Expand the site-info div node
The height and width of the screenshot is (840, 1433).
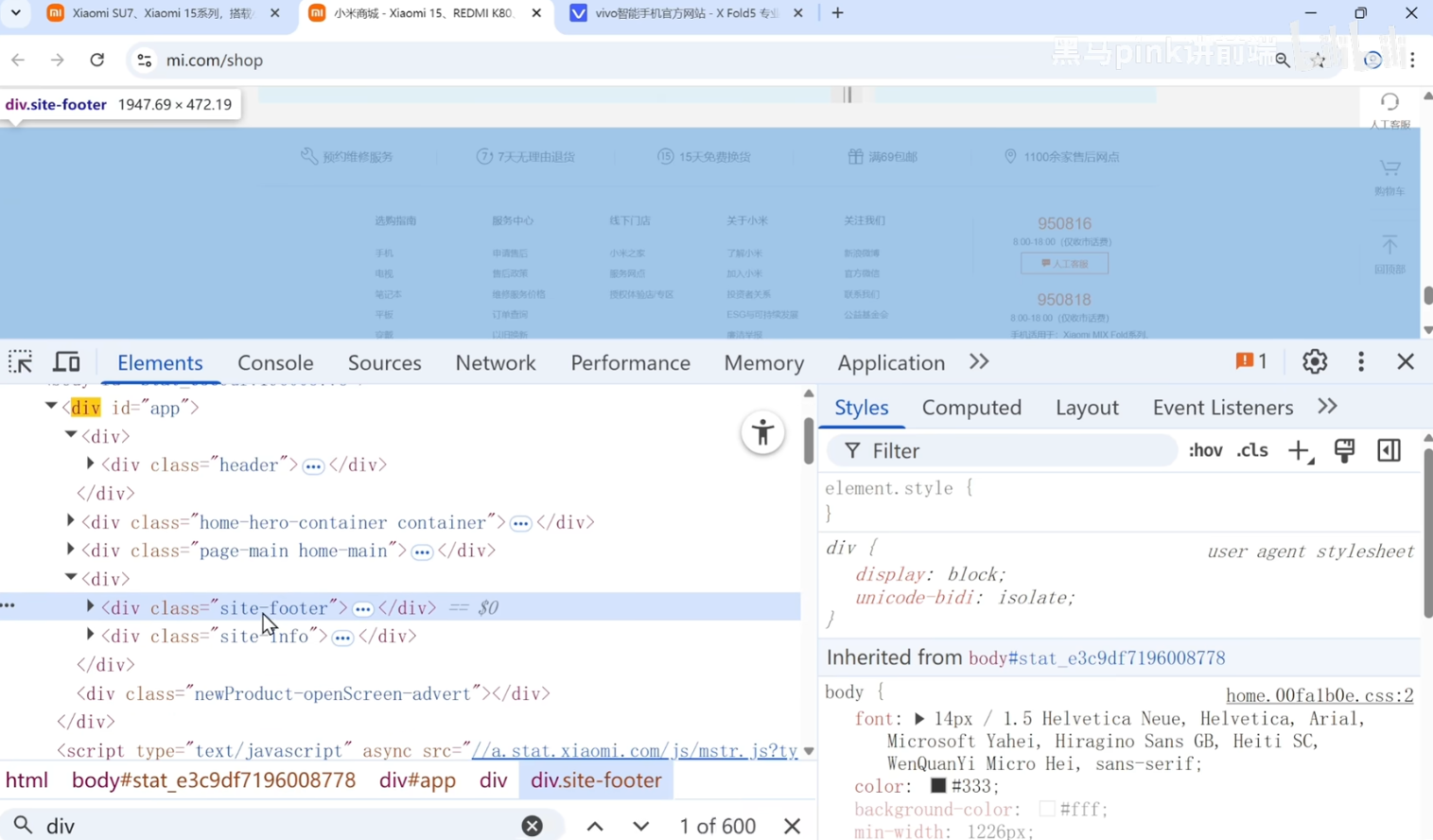click(x=91, y=635)
